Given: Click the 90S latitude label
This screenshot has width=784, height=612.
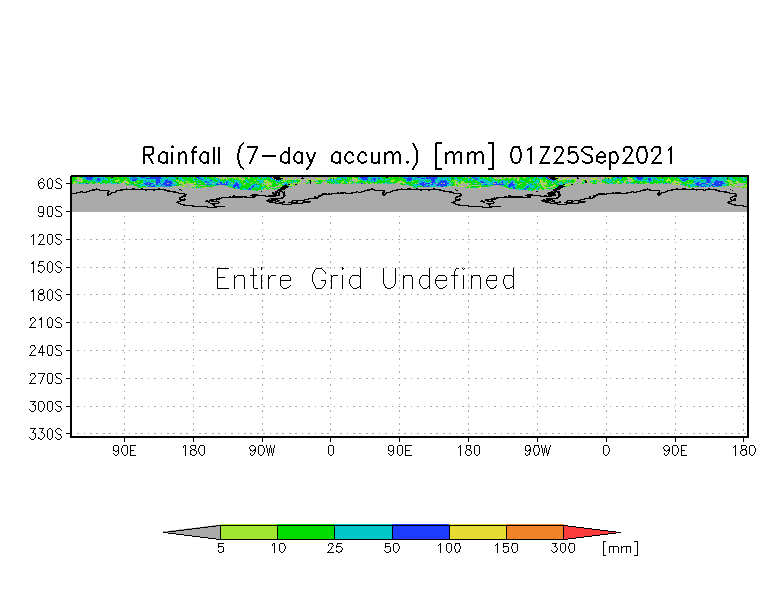Looking at the screenshot, I should pyautogui.click(x=50, y=212).
